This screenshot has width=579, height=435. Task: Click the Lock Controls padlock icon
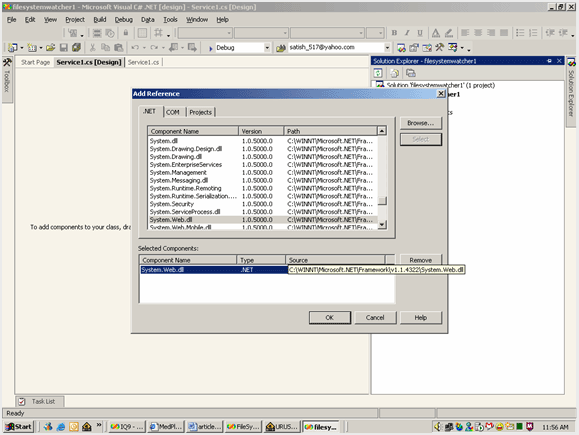click(x=126, y=33)
